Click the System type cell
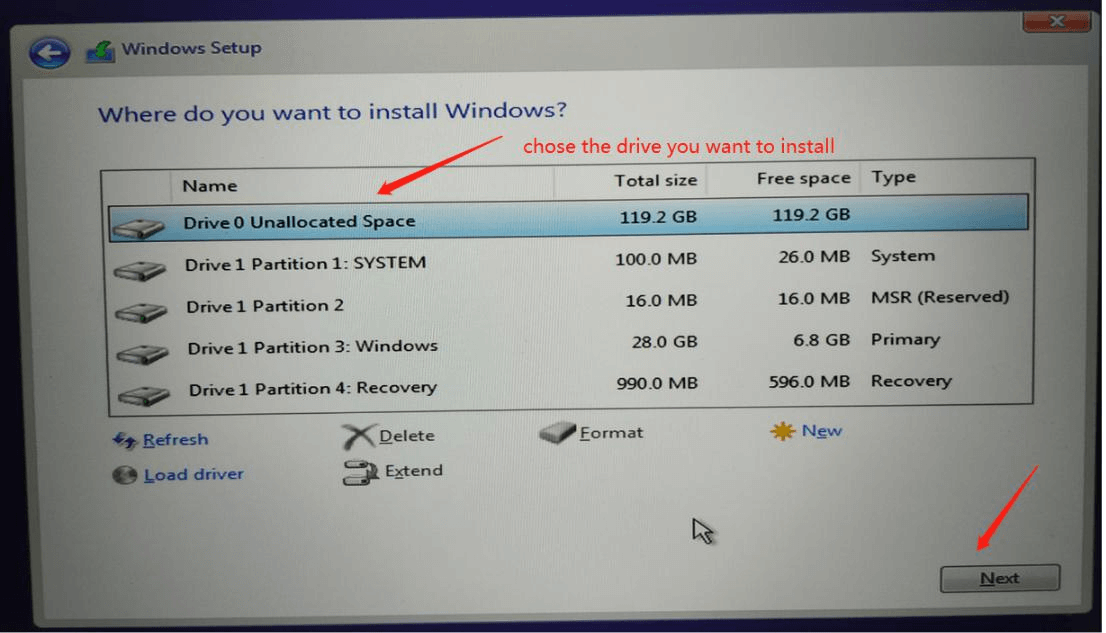This screenshot has height=633, width=1106. click(903, 255)
